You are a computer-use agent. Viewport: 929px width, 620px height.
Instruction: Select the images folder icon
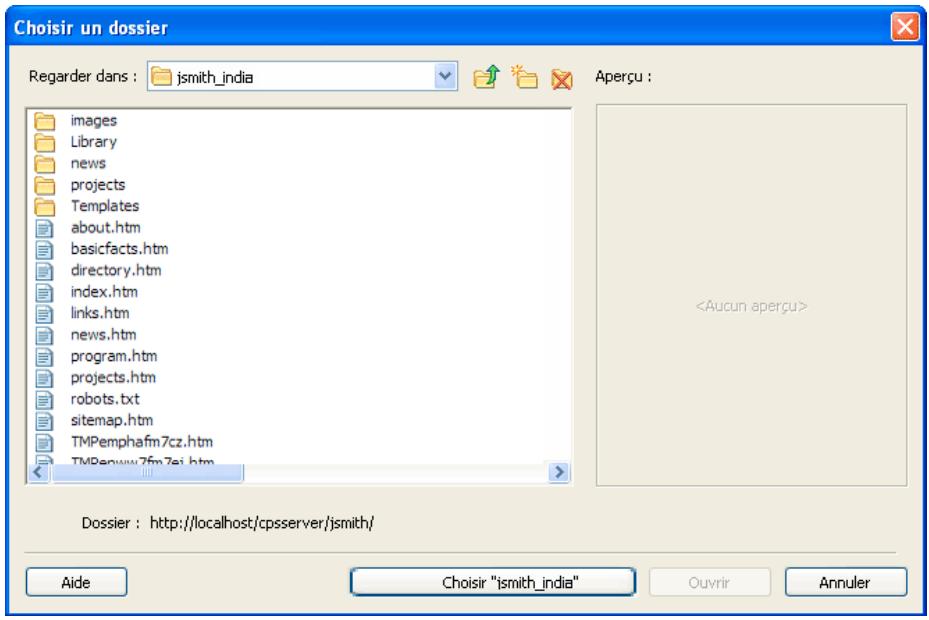tap(43, 120)
